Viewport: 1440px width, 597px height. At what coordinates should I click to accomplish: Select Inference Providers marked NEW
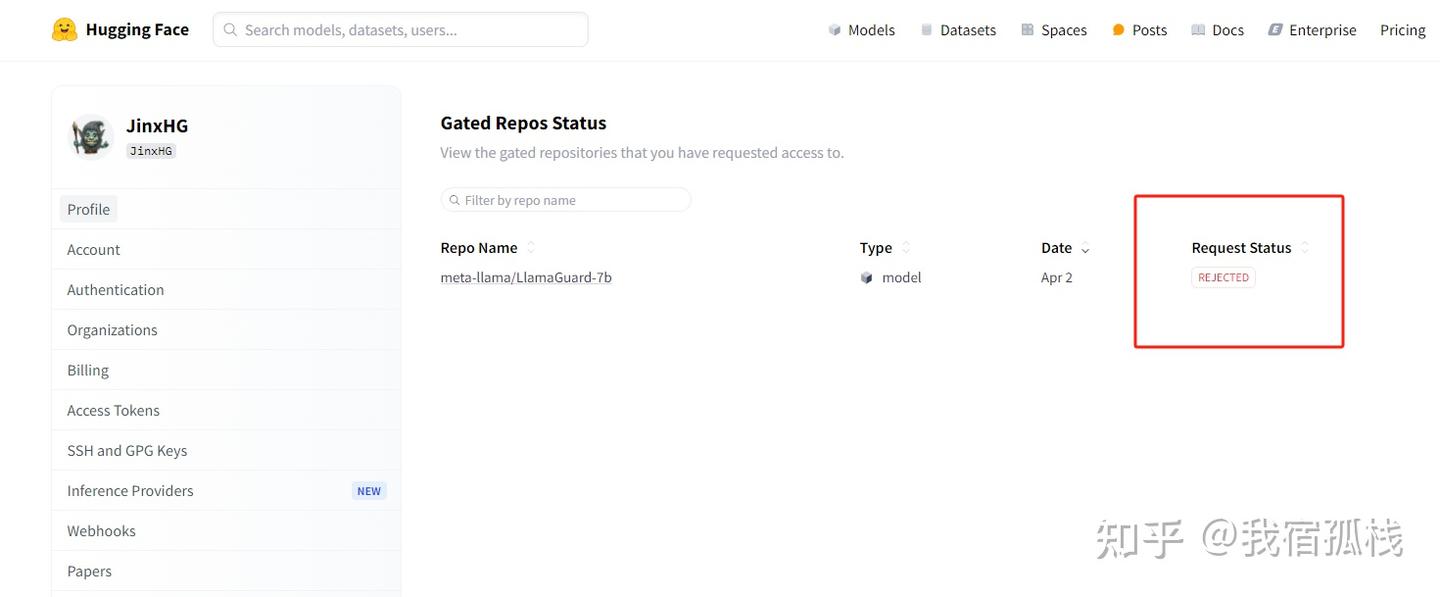[129, 490]
